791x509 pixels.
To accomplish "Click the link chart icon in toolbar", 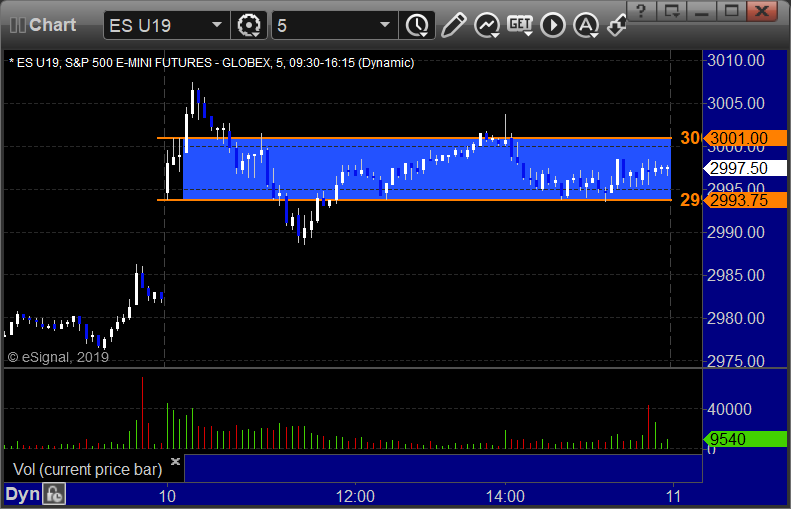I will [x=616, y=25].
